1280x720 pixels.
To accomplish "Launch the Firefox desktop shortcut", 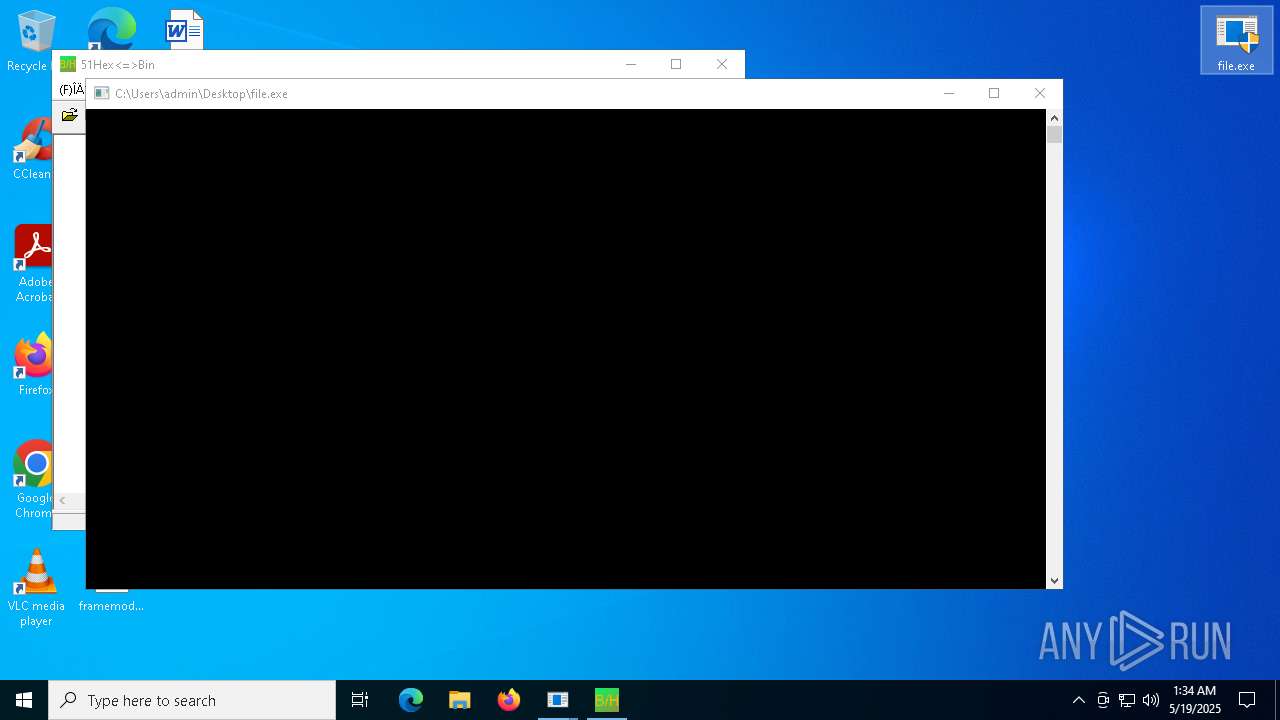I will [x=33, y=364].
